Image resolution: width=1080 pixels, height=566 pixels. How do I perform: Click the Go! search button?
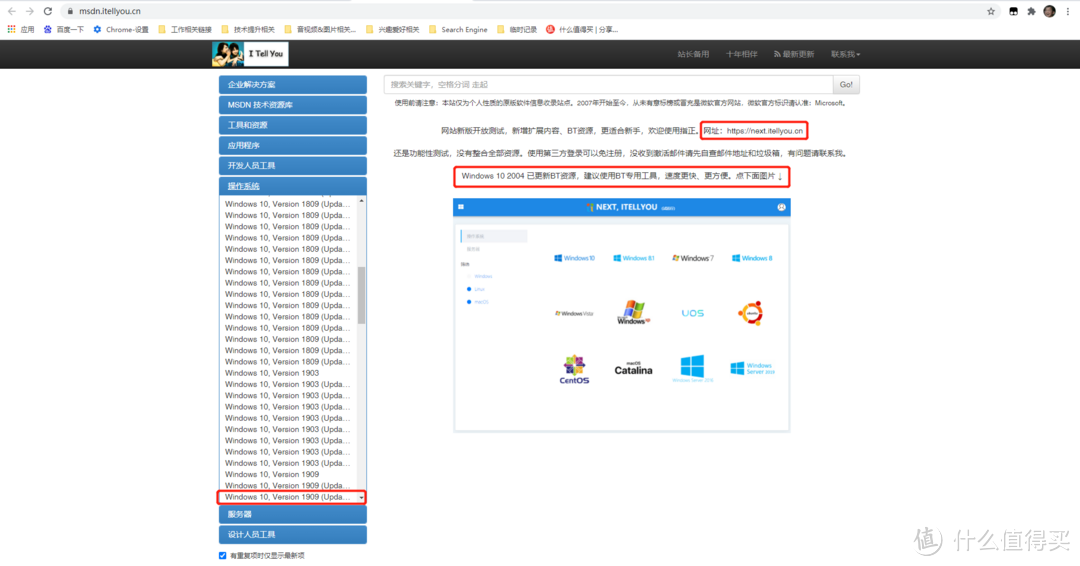[x=846, y=85]
